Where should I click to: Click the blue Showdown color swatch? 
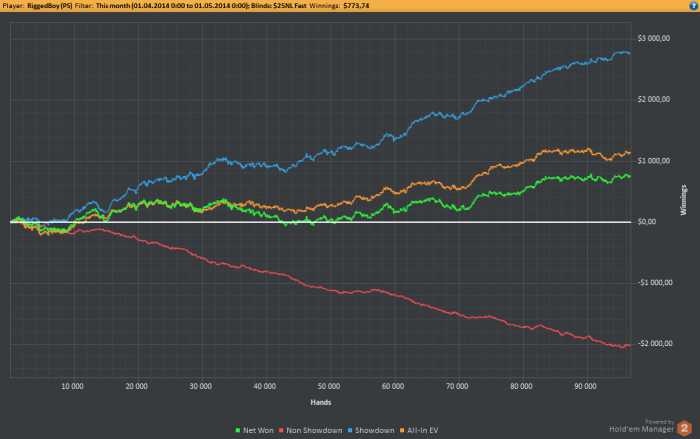click(x=350, y=431)
